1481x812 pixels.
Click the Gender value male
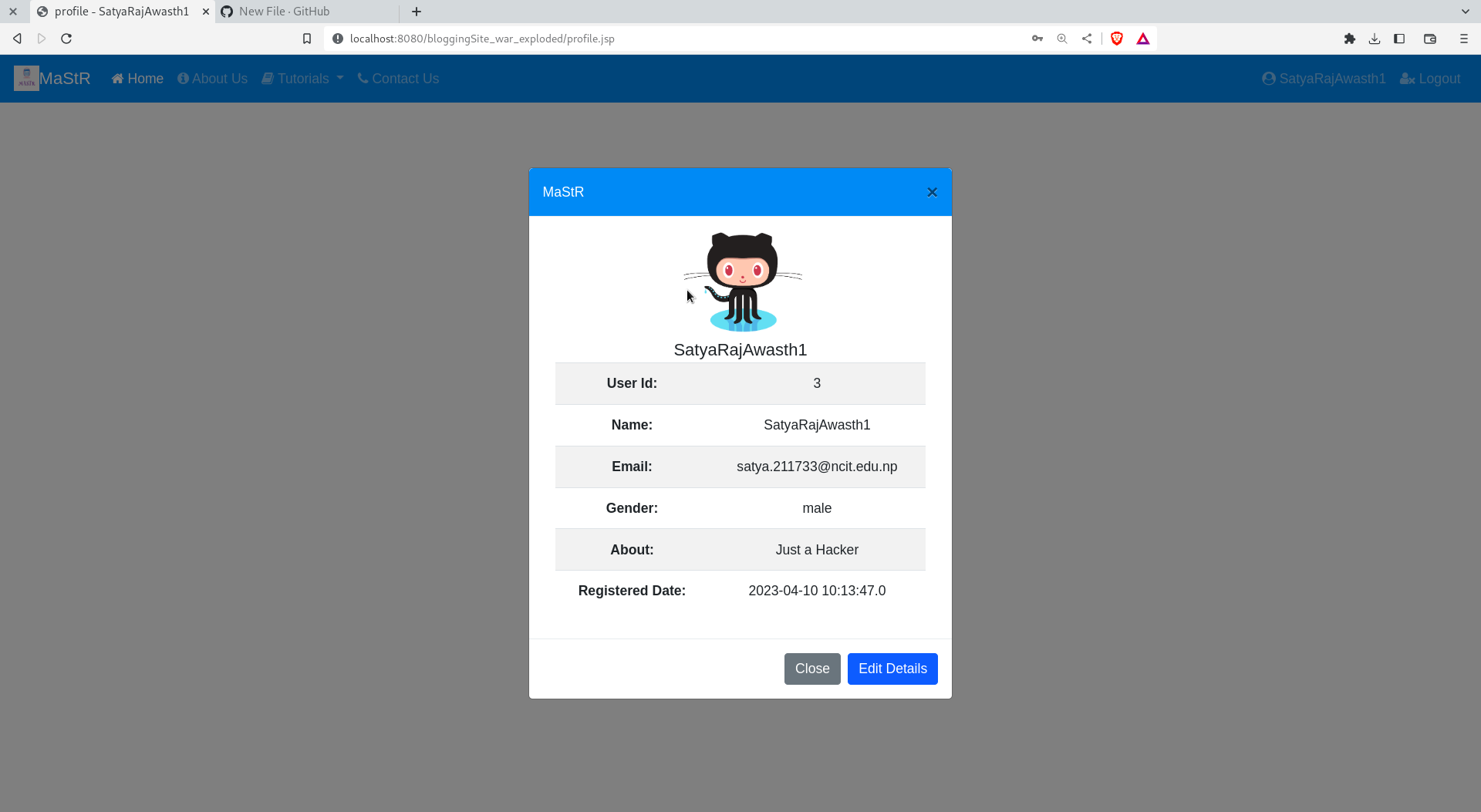[x=817, y=508]
